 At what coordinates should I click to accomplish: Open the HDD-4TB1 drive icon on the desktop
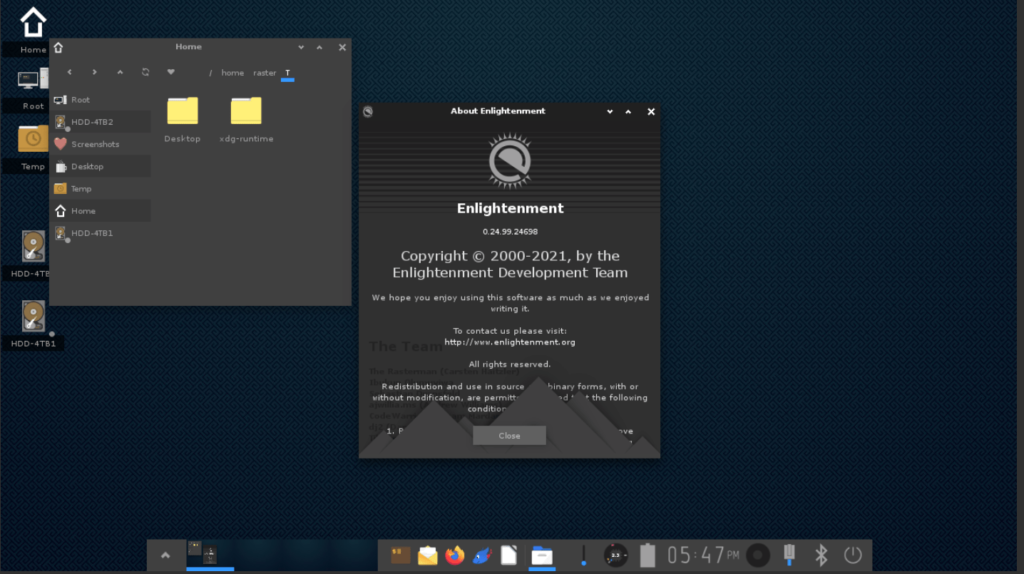tap(33, 317)
